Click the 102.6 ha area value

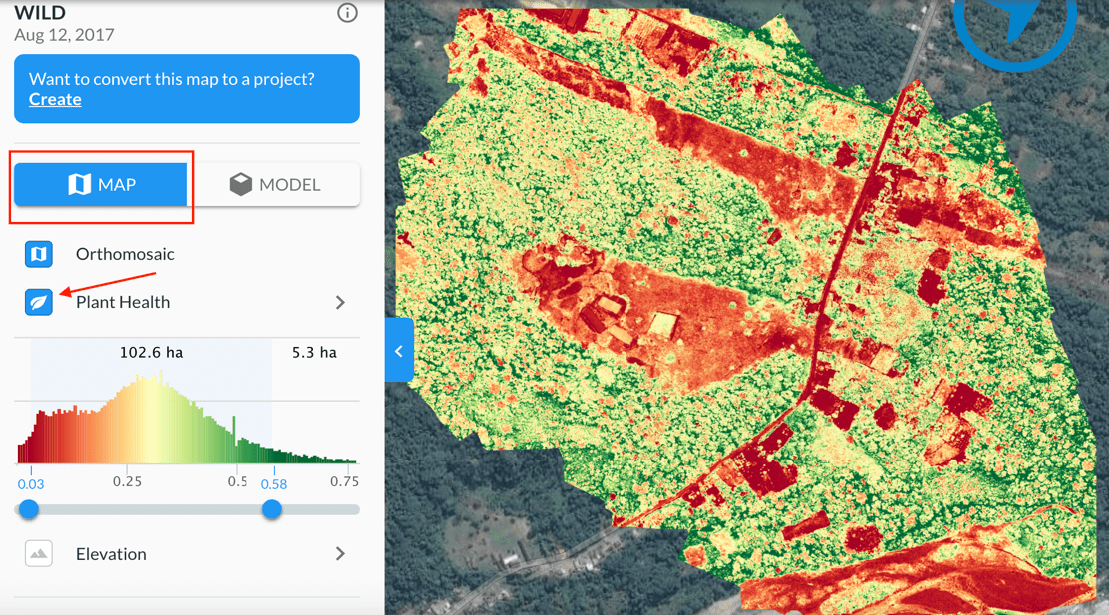(x=151, y=353)
